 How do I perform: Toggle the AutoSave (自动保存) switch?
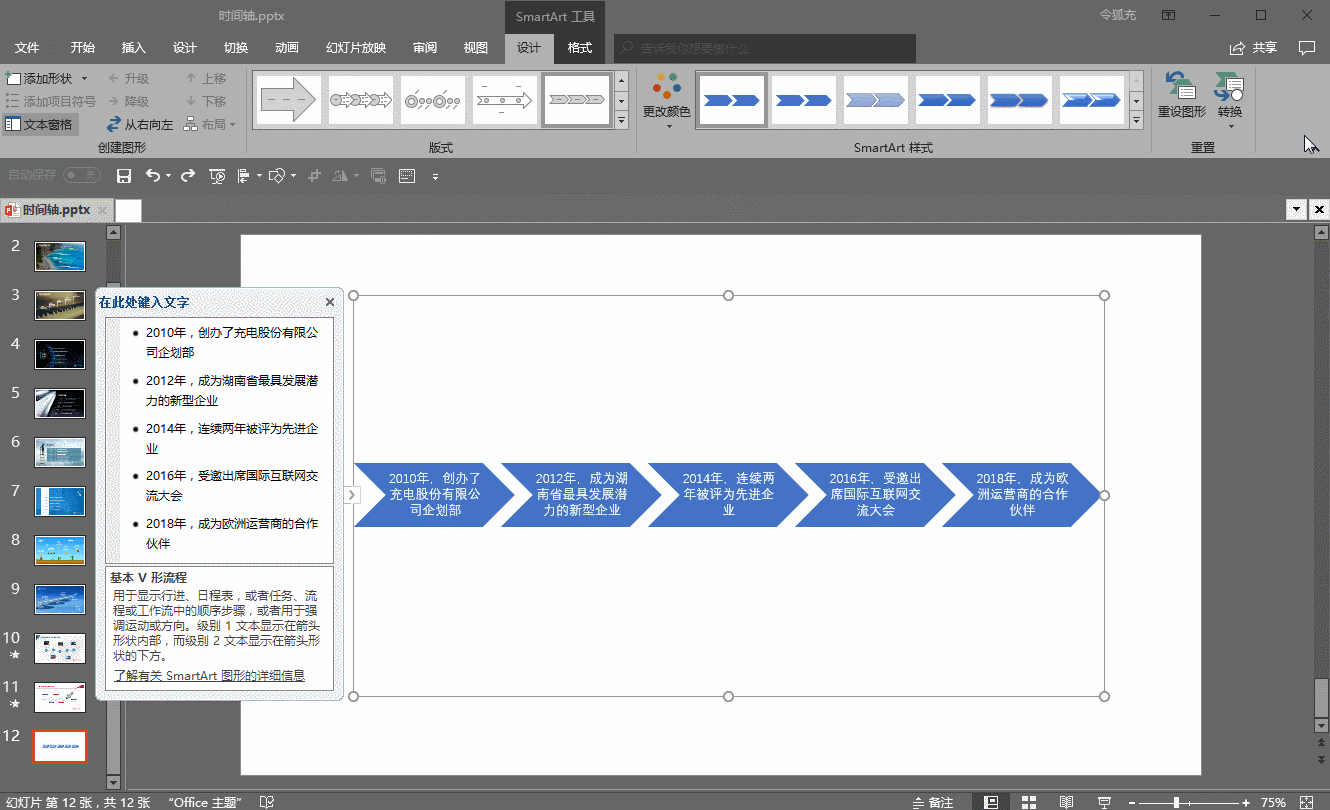tap(81, 175)
